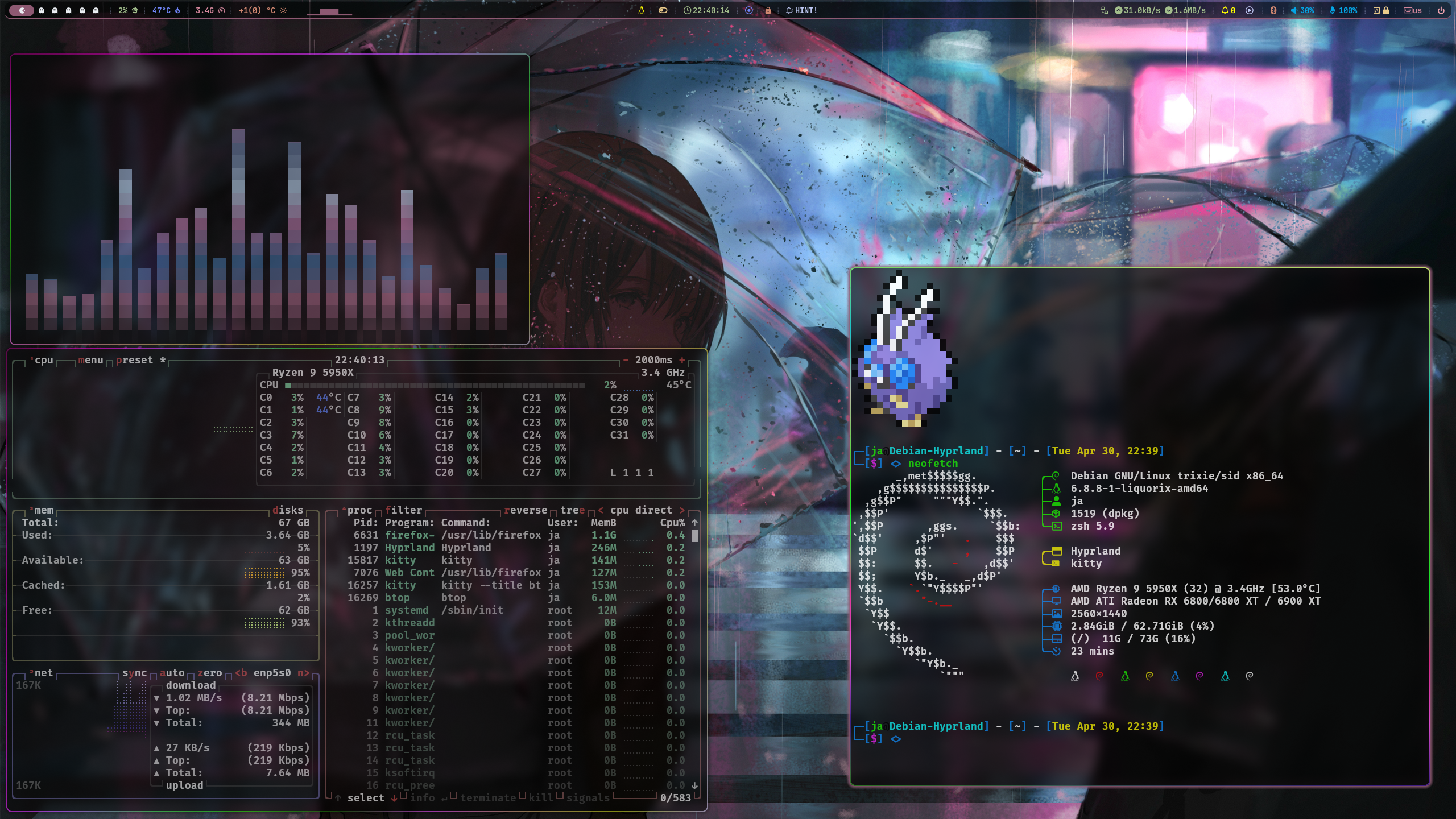Screen dimensions: 1456x819
Task: Toggle tree view in btop proc
Action: coord(572,510)
